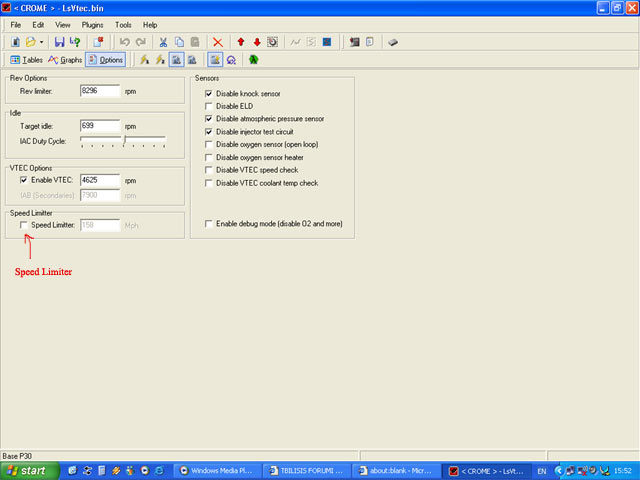Viewport: 640px width, 480px height.
Task: Click the Enable VTEC rpm field
Action: 100,180
